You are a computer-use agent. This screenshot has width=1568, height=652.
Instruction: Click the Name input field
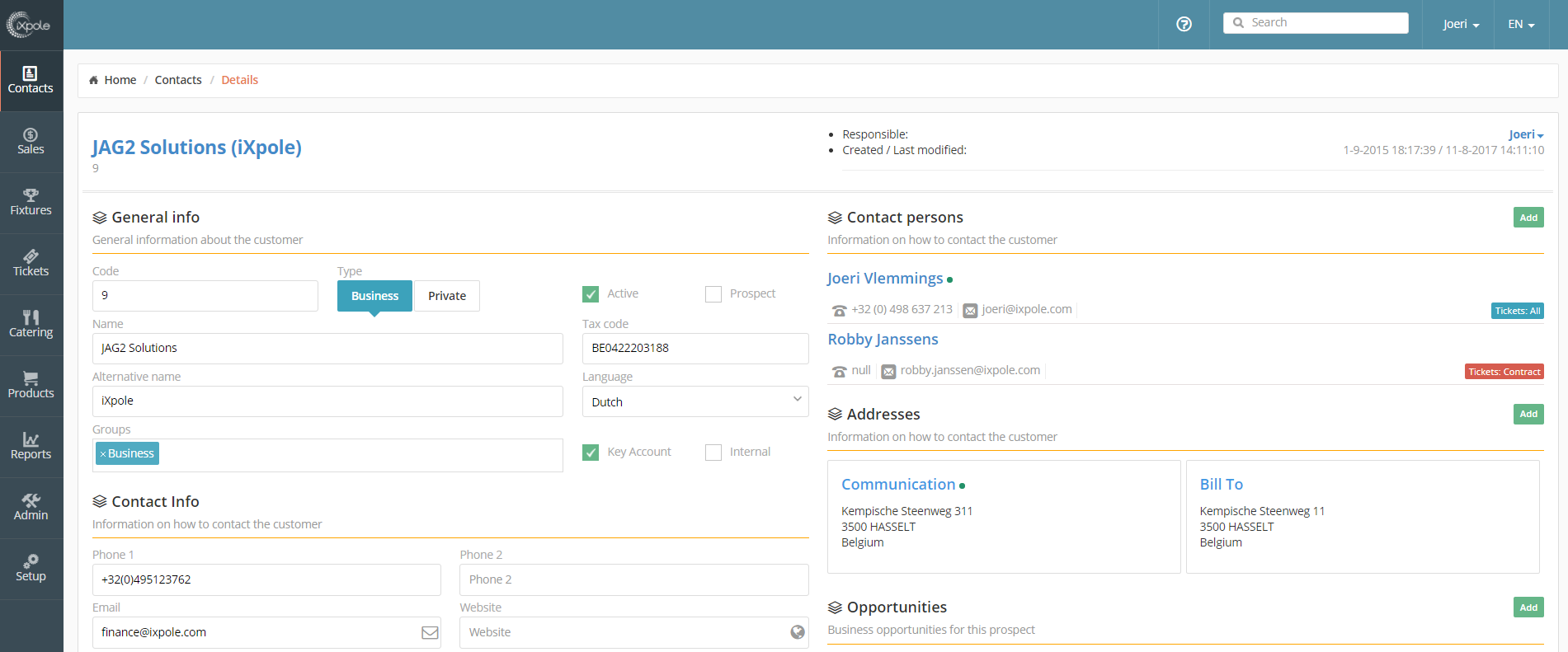(x=327, y=349)
